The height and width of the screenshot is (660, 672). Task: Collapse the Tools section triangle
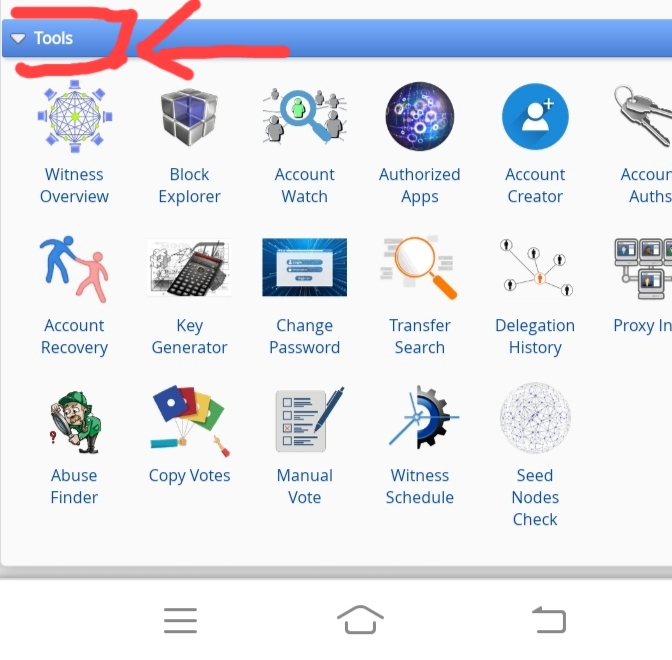(x=18, y=39)
